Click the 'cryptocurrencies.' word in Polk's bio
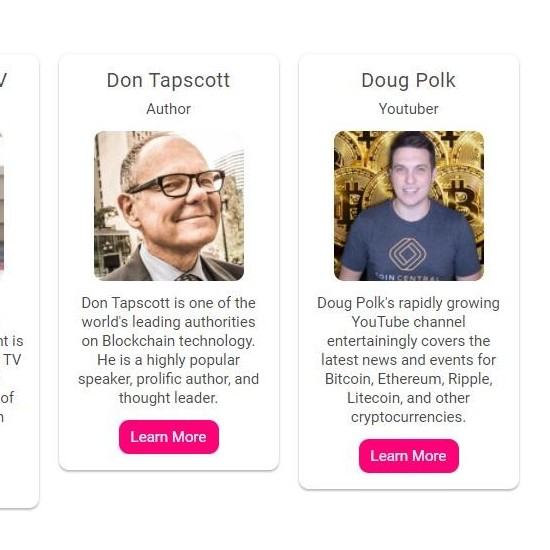The width and height of the screenshot is (550, 550). click(409, 417)
